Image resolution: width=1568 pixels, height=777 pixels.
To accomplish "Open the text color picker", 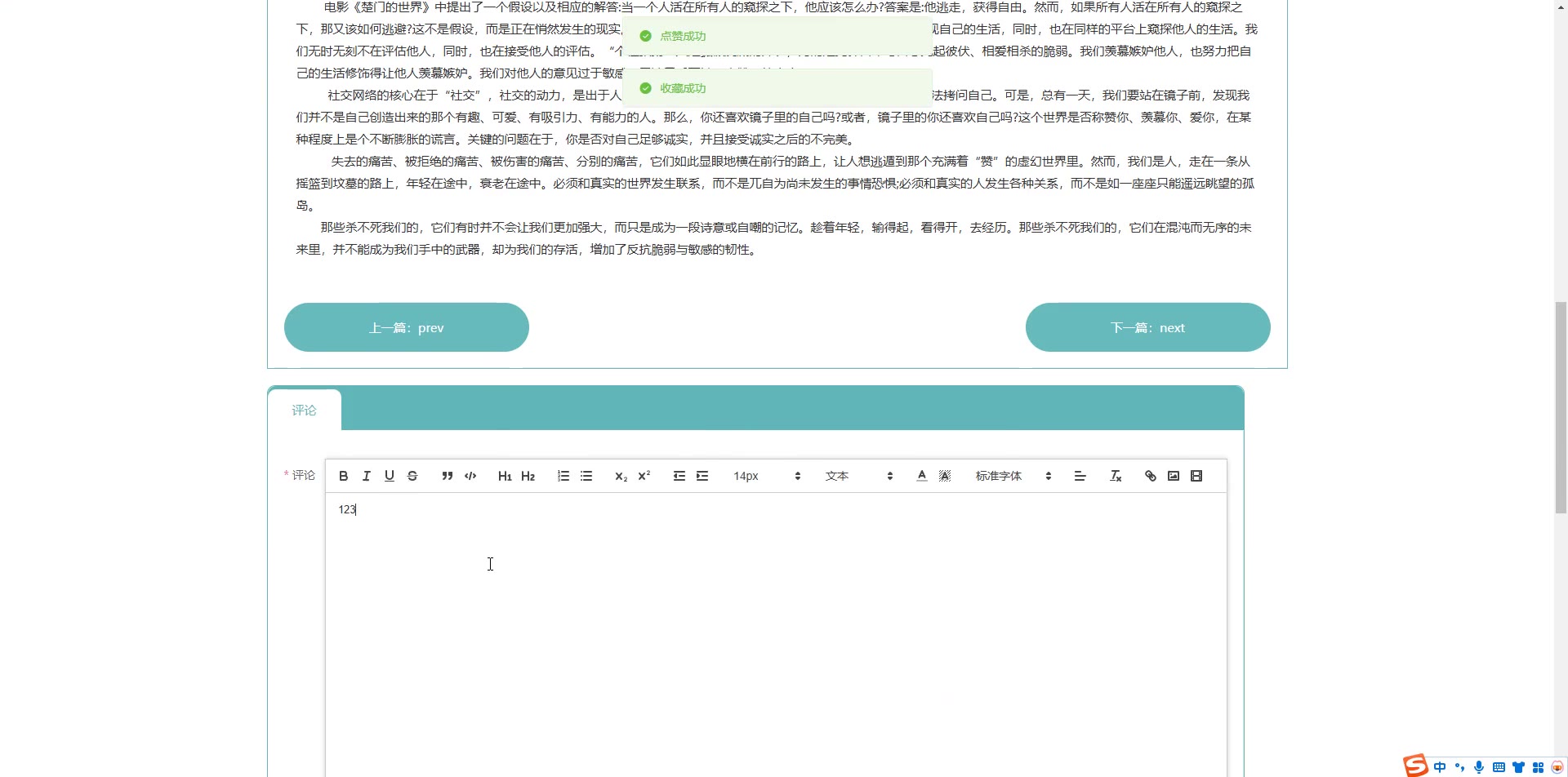I will [x=922, y=476].
